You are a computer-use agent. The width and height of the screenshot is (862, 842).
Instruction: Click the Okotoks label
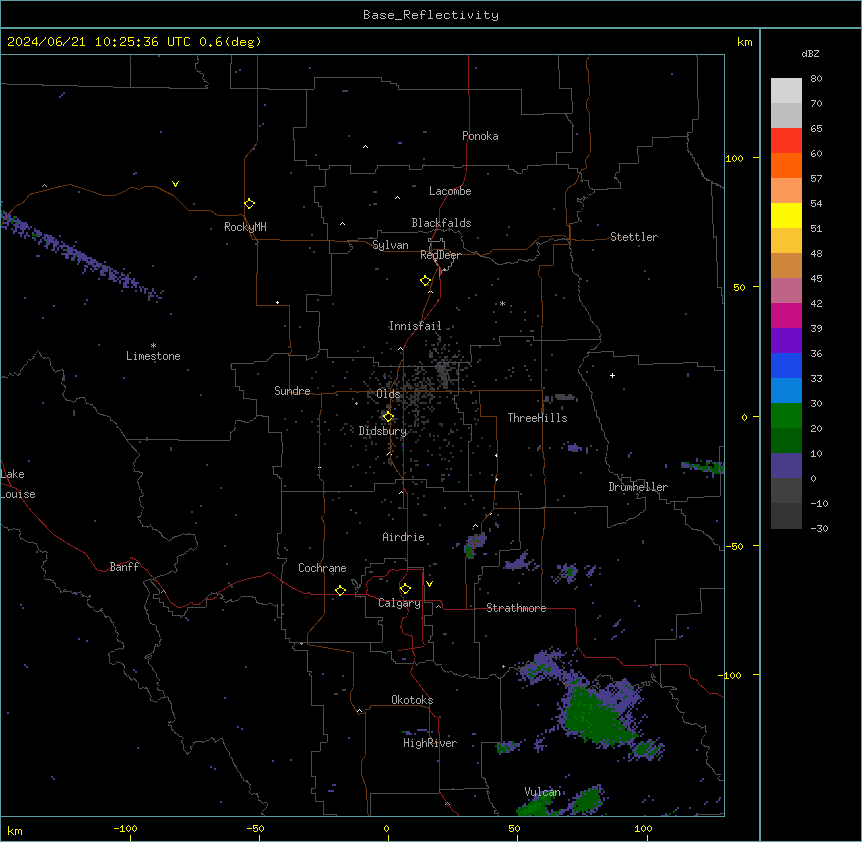point(412,700)
